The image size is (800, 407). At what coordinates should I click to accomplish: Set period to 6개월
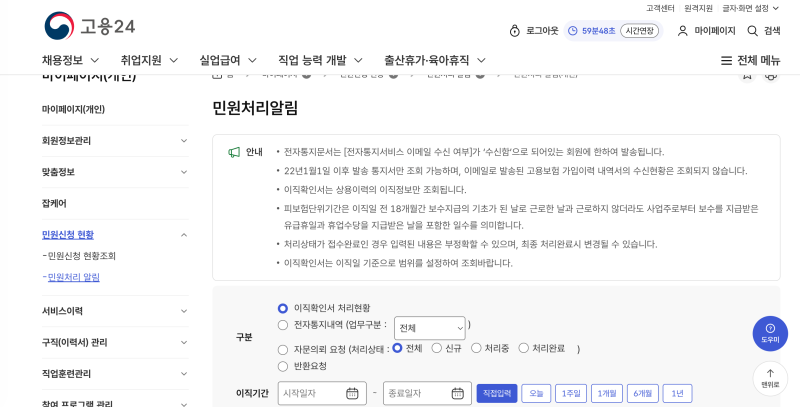click(642, 393)
